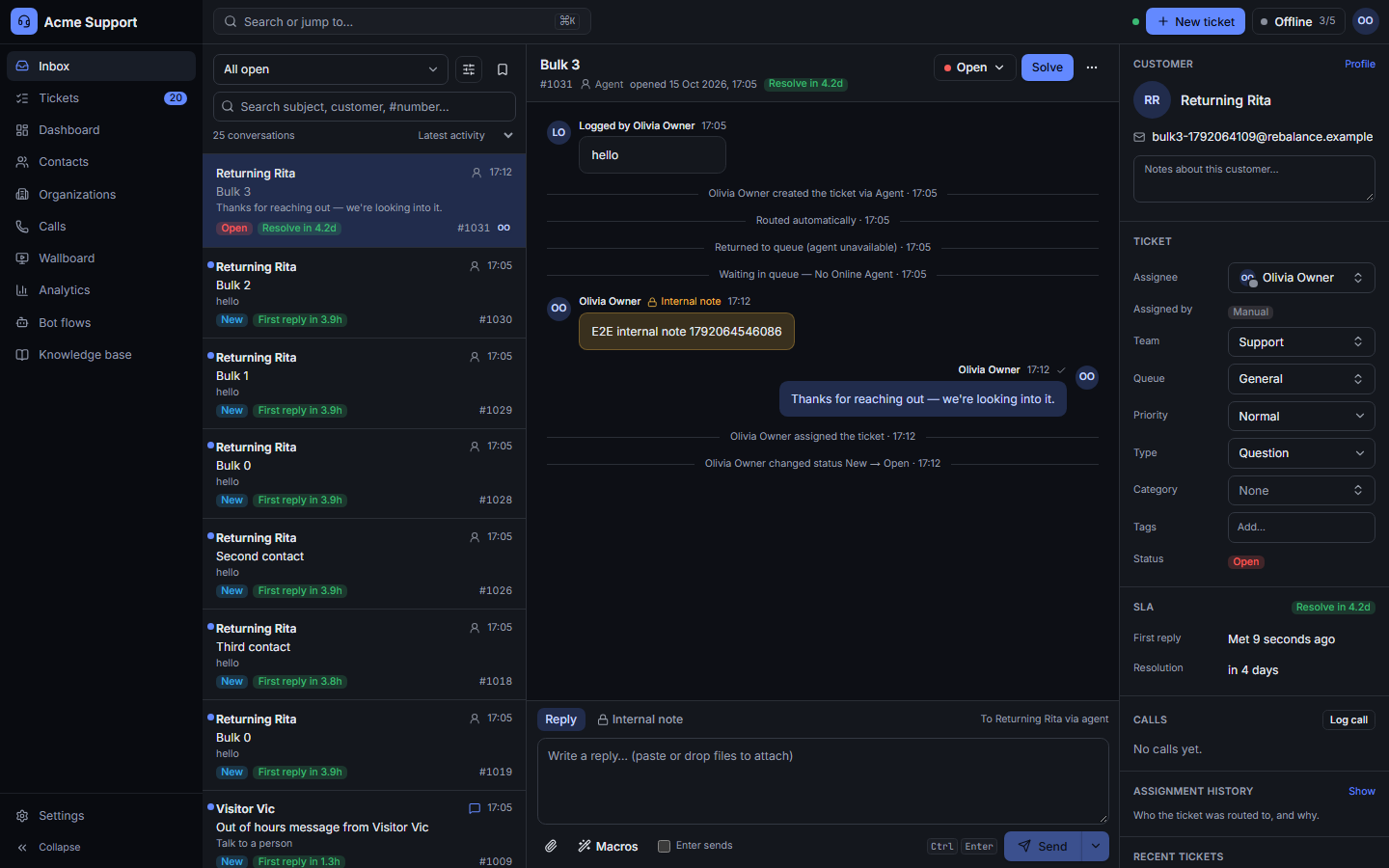Expand the All open view dropdown

tap(331, 69)
